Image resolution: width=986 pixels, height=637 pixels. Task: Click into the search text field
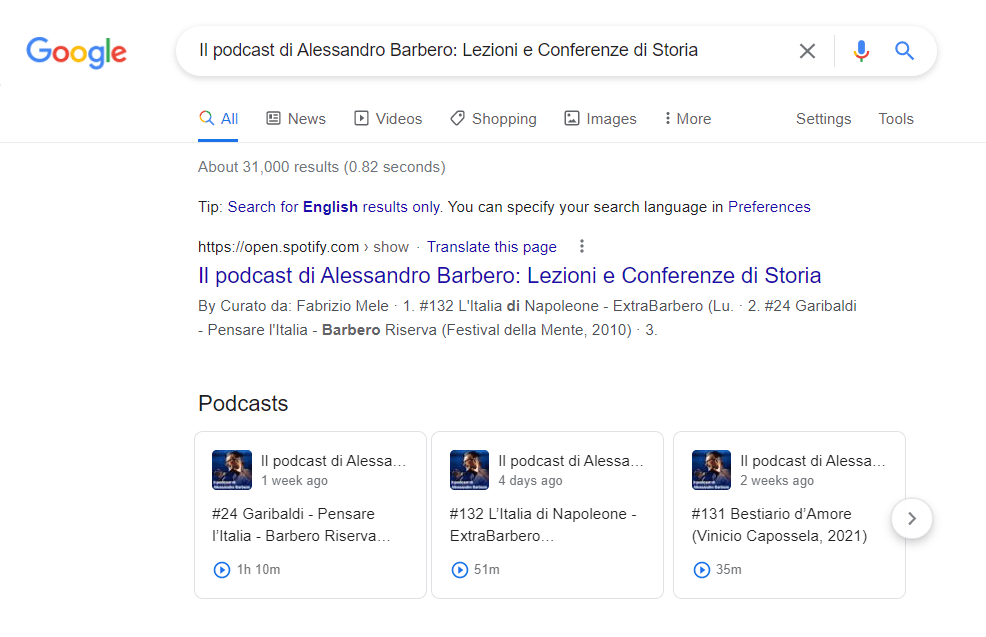(x=480, y=51)
